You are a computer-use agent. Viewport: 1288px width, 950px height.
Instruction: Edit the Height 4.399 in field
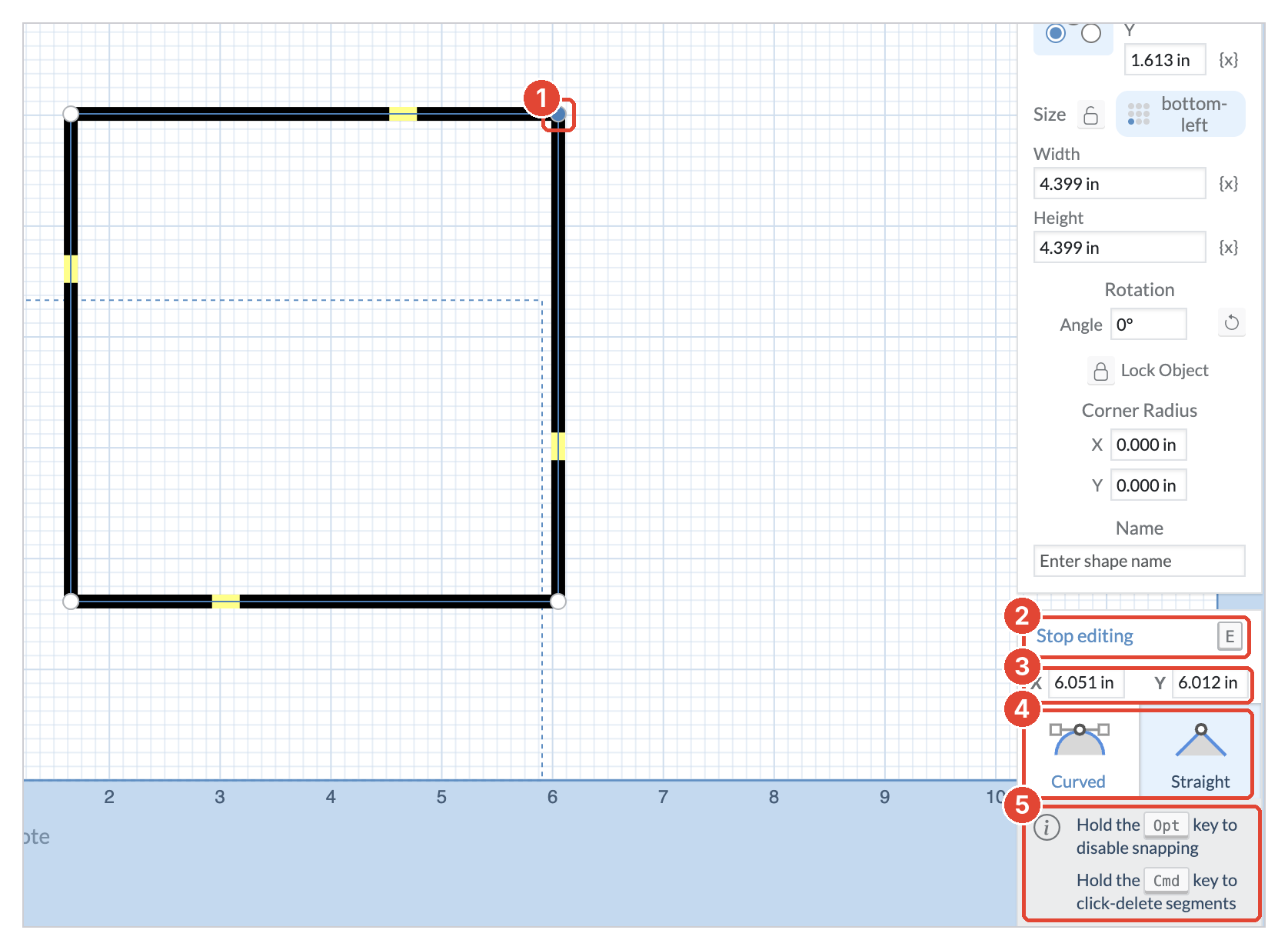[x=1120, y=248]
